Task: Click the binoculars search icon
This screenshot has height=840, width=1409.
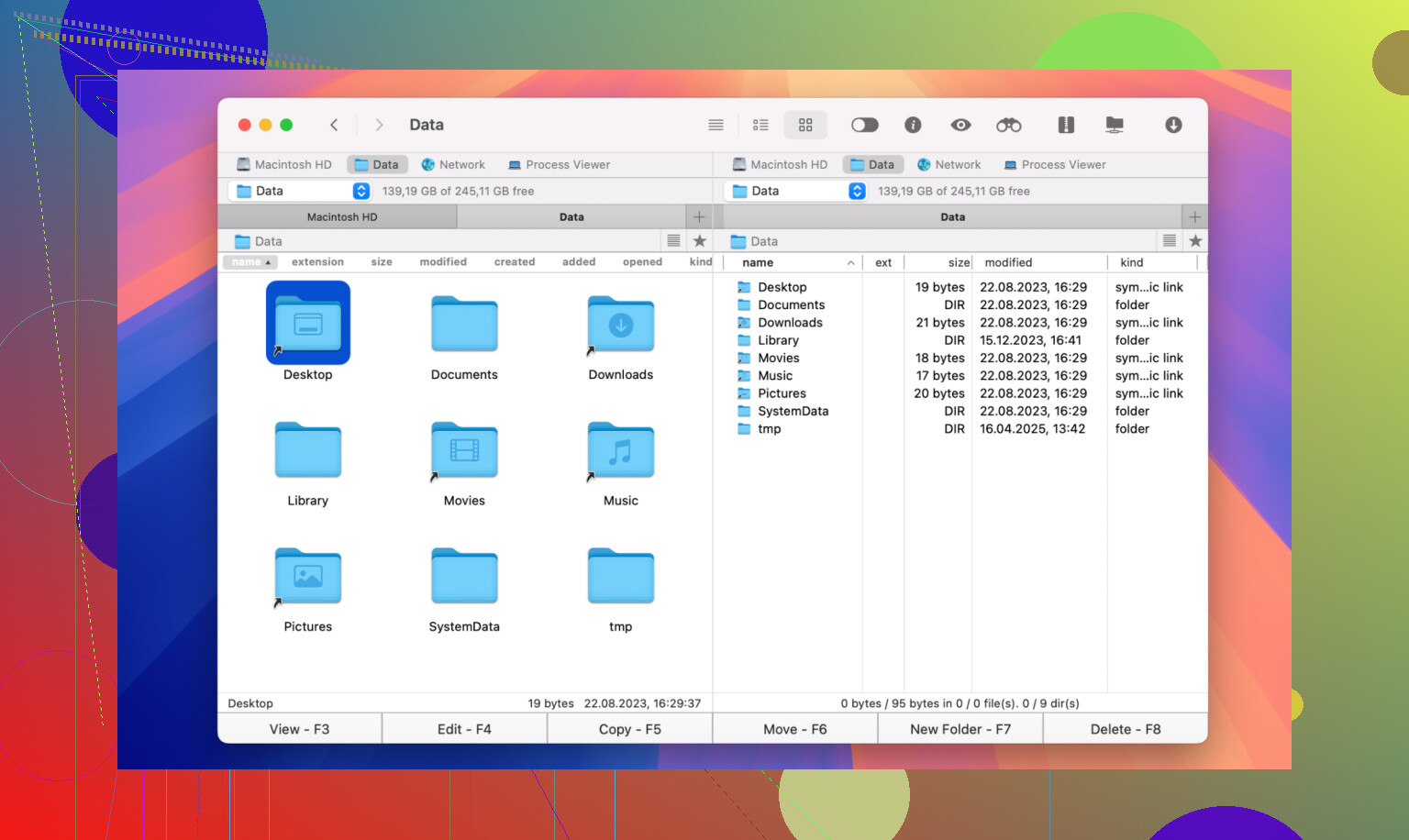Action: [1008, 125]
